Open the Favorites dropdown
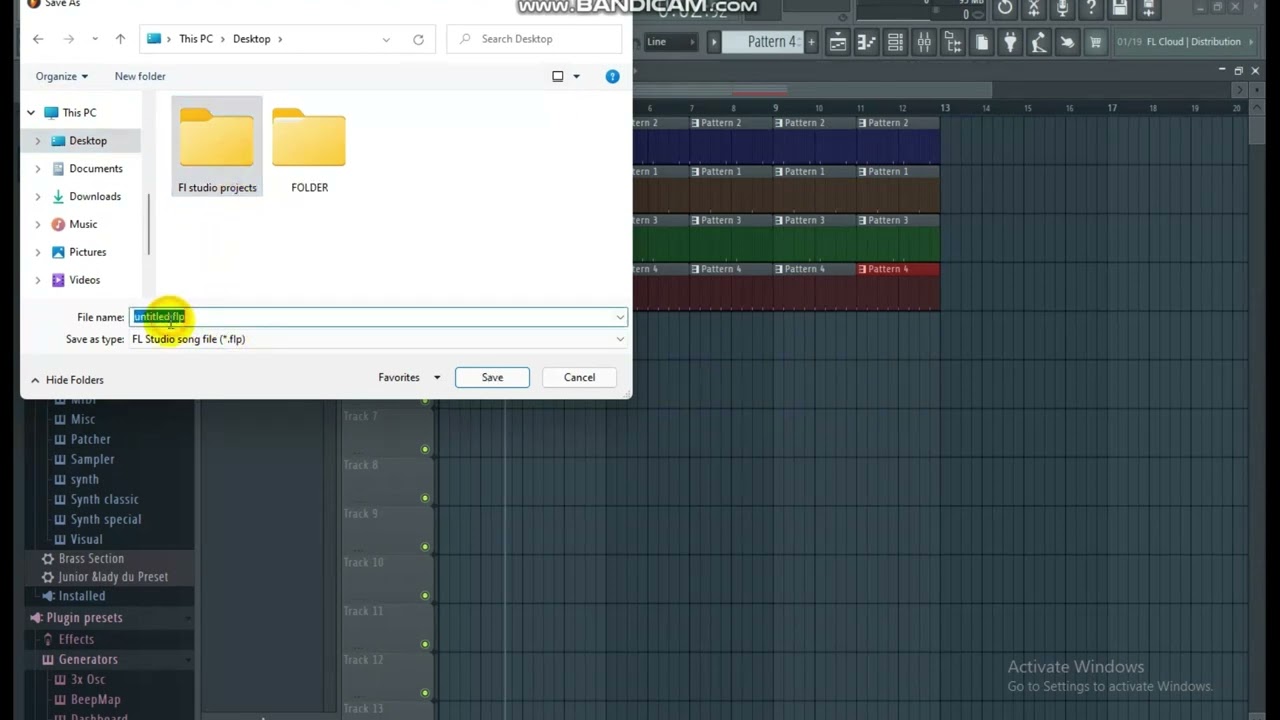Screen dimensions: 1280x720 click(x=409, y=377)
